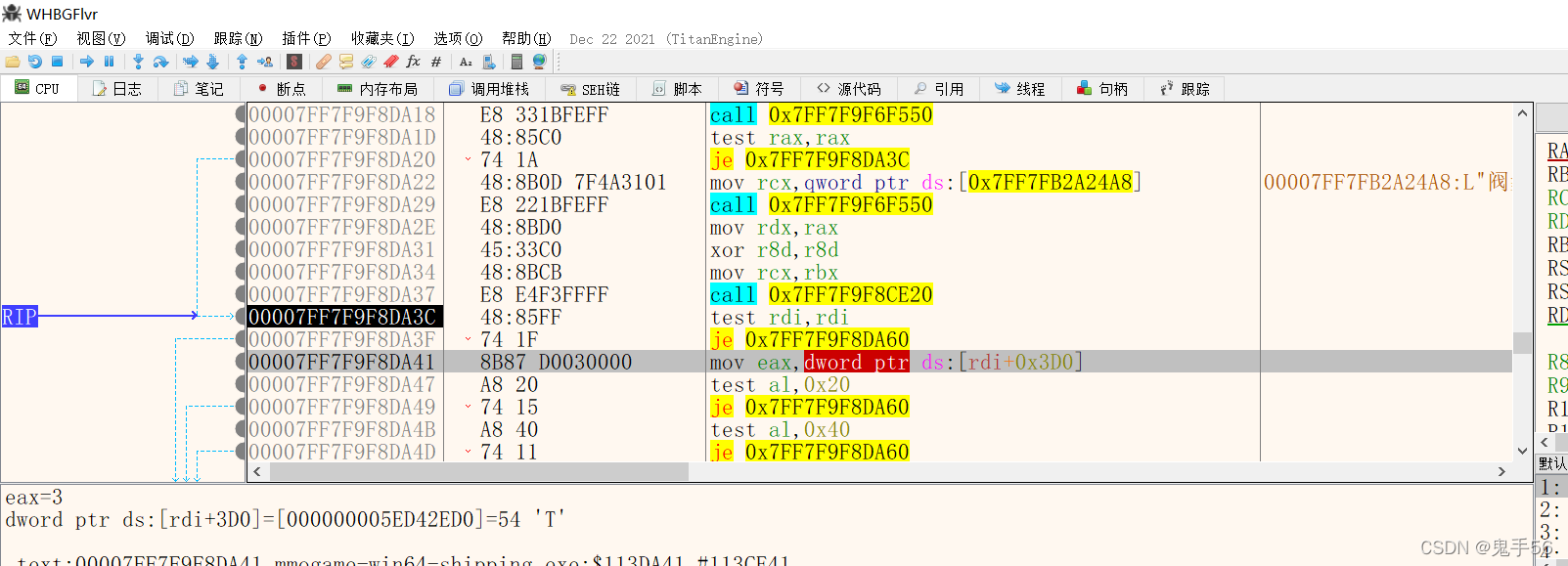
Task: Switch to the 调用堆栈 tab
Action: [x=489, y=89]
